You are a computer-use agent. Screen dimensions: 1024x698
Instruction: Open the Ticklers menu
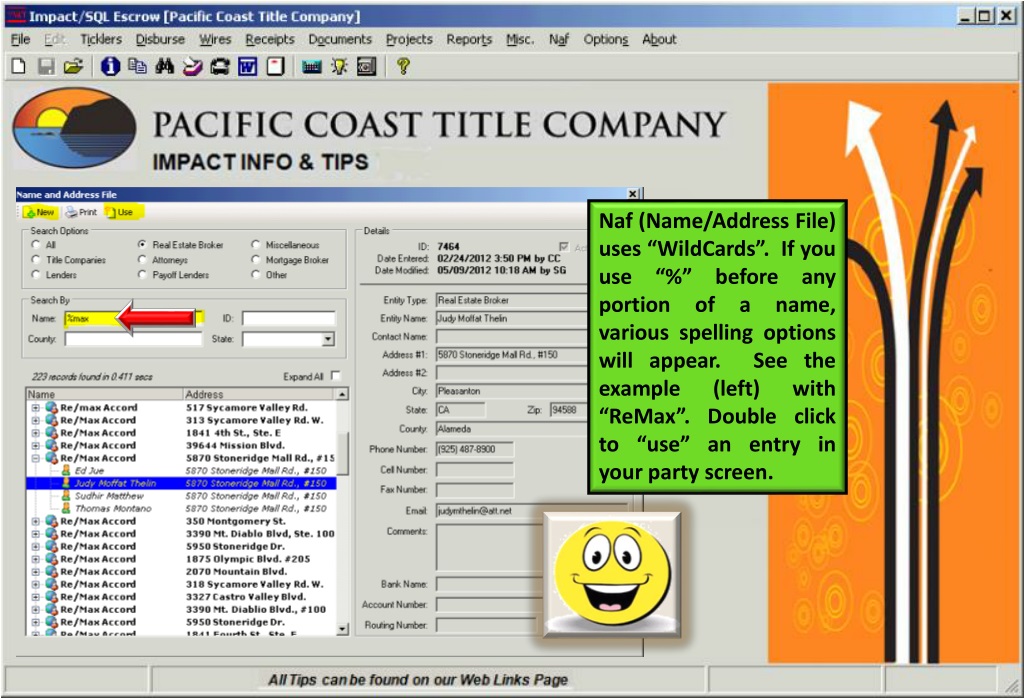tap(101, 39)
